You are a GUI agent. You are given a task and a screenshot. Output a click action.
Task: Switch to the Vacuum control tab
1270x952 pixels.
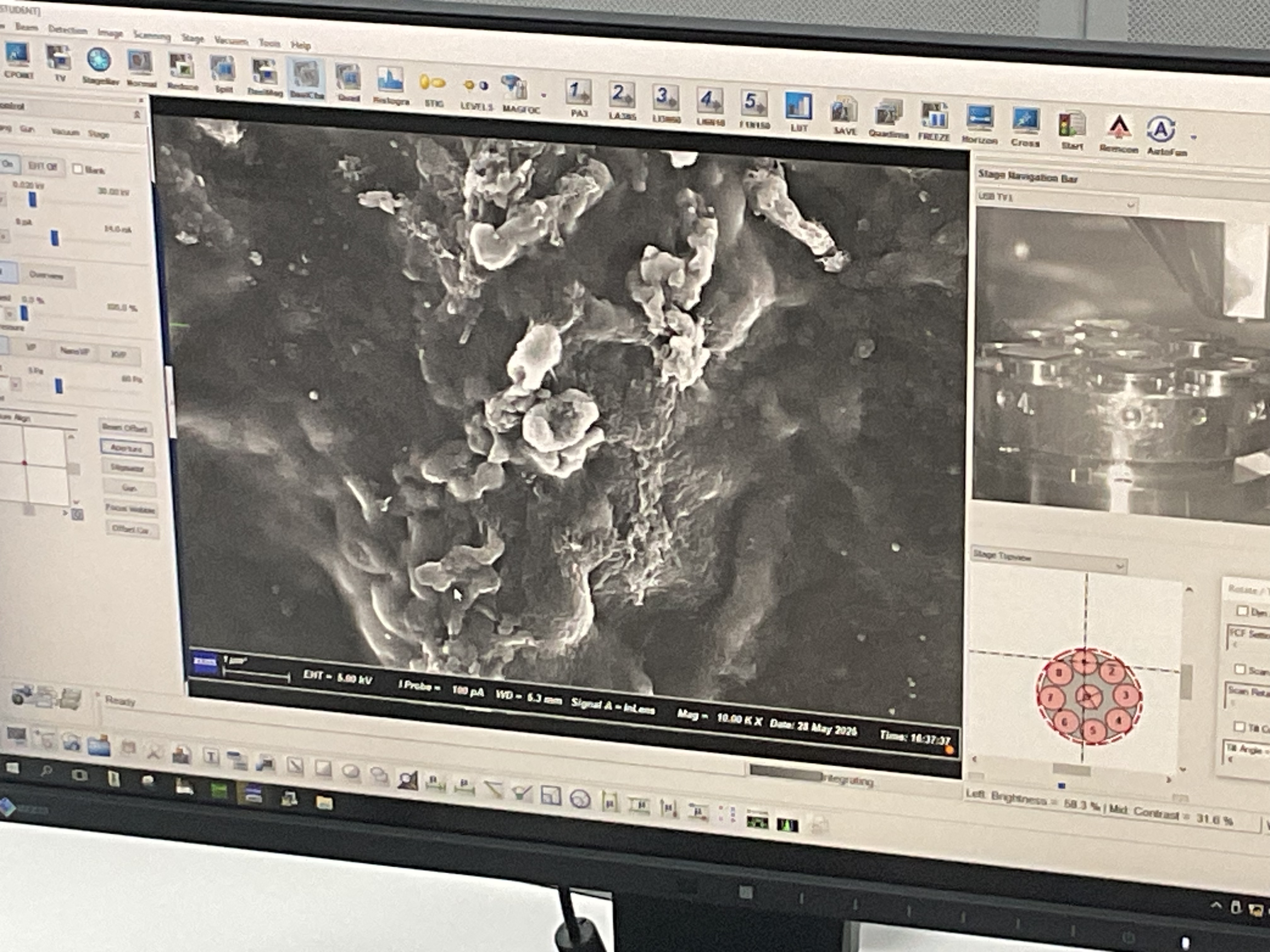65,132
